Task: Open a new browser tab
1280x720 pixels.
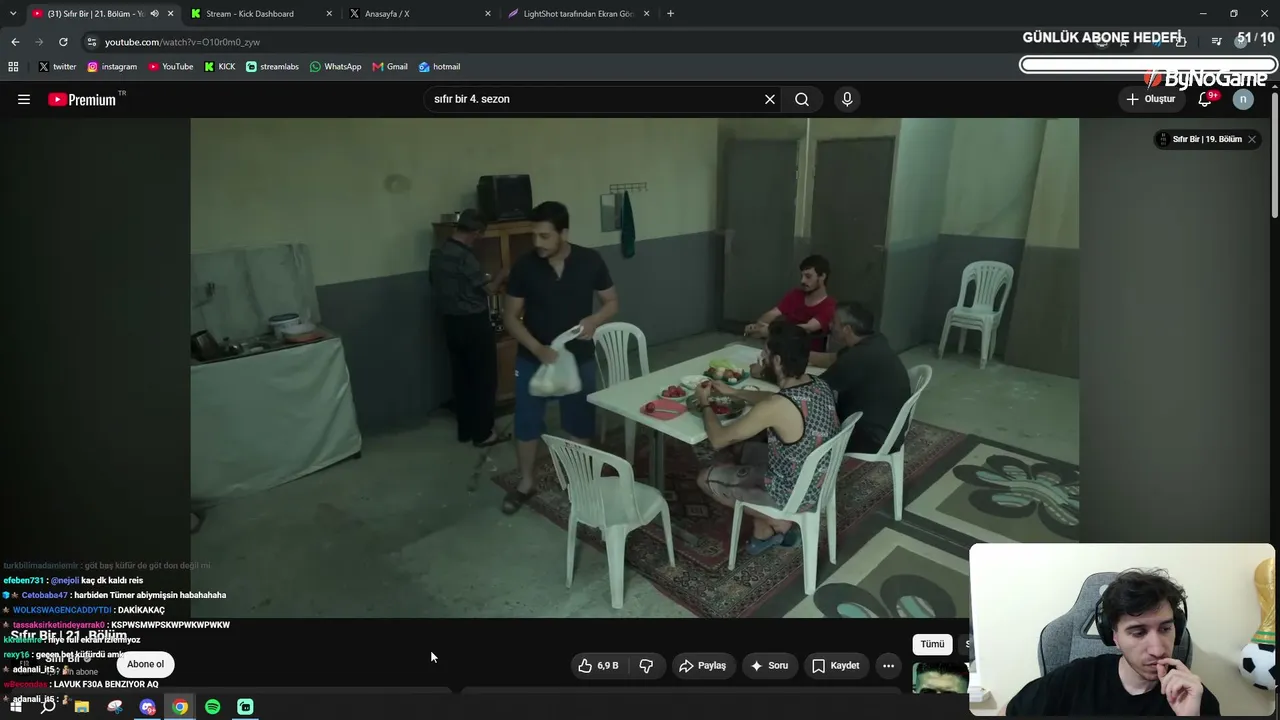Action: 670,14
